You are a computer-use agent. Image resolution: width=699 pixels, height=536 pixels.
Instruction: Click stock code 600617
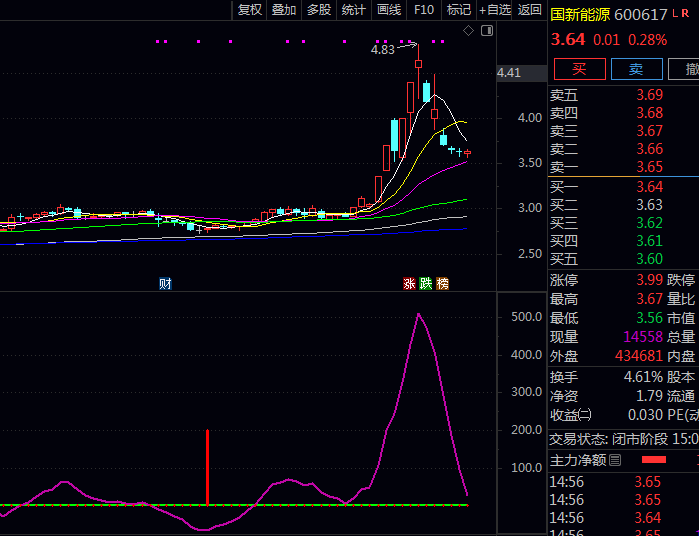coord(641,15)
